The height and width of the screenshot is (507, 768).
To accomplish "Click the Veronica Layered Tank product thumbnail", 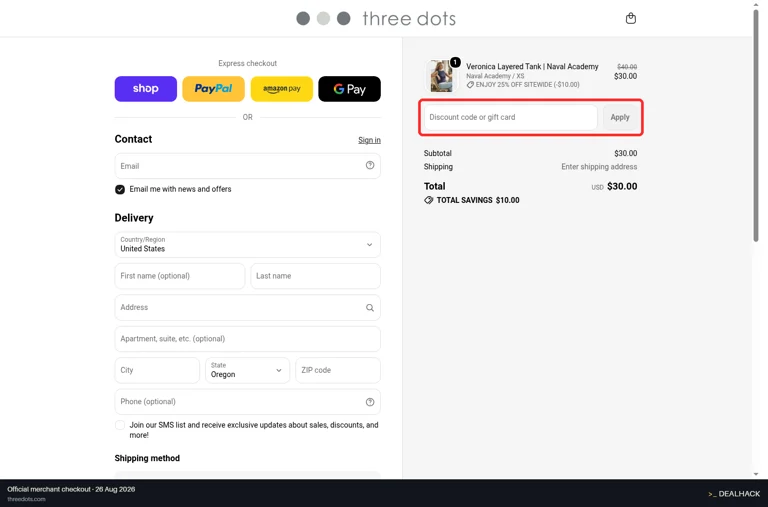I will point(441,76).
